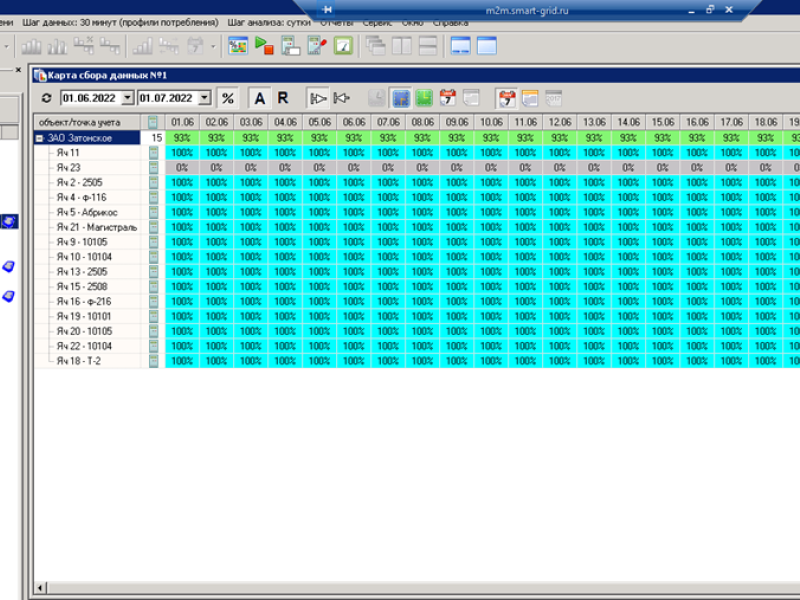The image size is (800, 600).
Task: Select the Яч 9 - 10105 row
Action: (x=82, y=242)
